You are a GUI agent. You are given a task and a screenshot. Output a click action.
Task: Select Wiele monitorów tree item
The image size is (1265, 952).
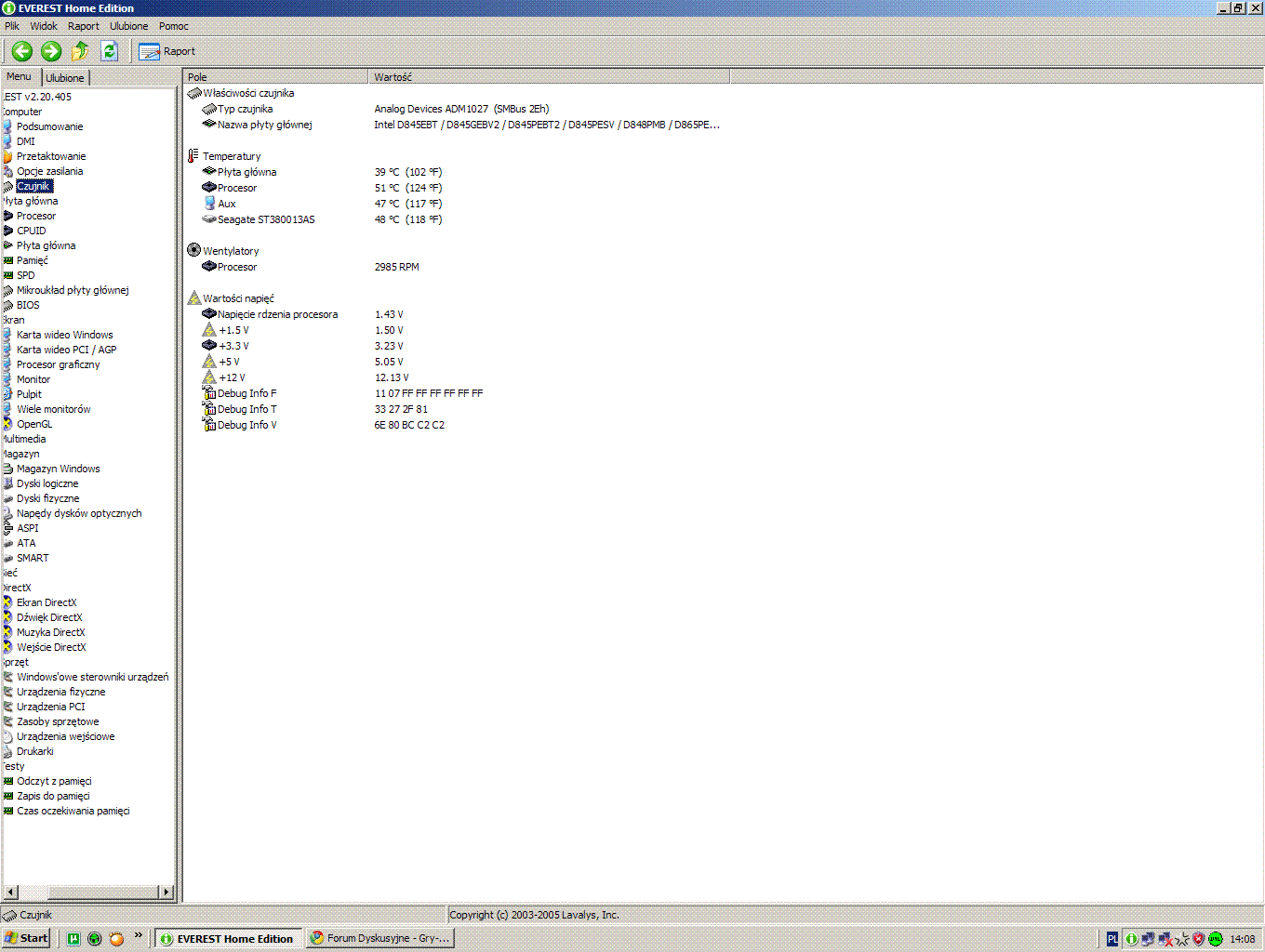(x=54, y=409)
